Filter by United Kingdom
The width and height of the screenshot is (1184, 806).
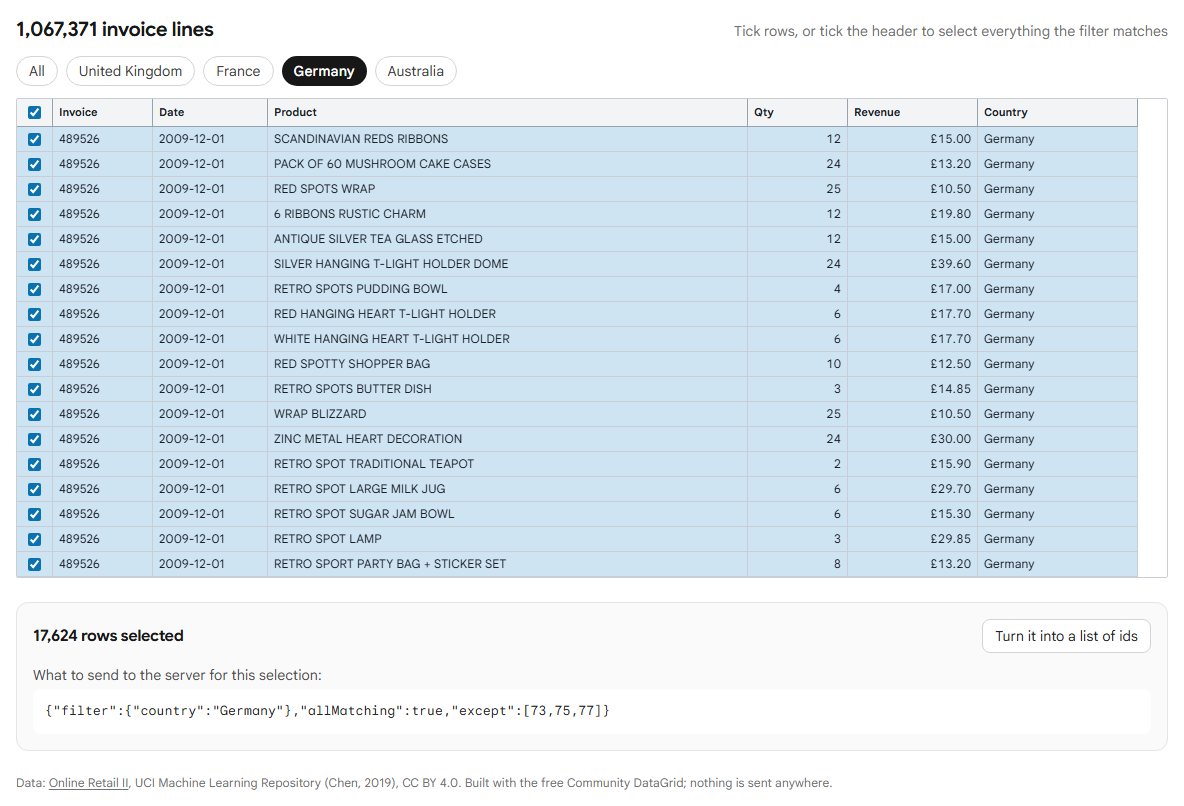click(x=131, y=71)
